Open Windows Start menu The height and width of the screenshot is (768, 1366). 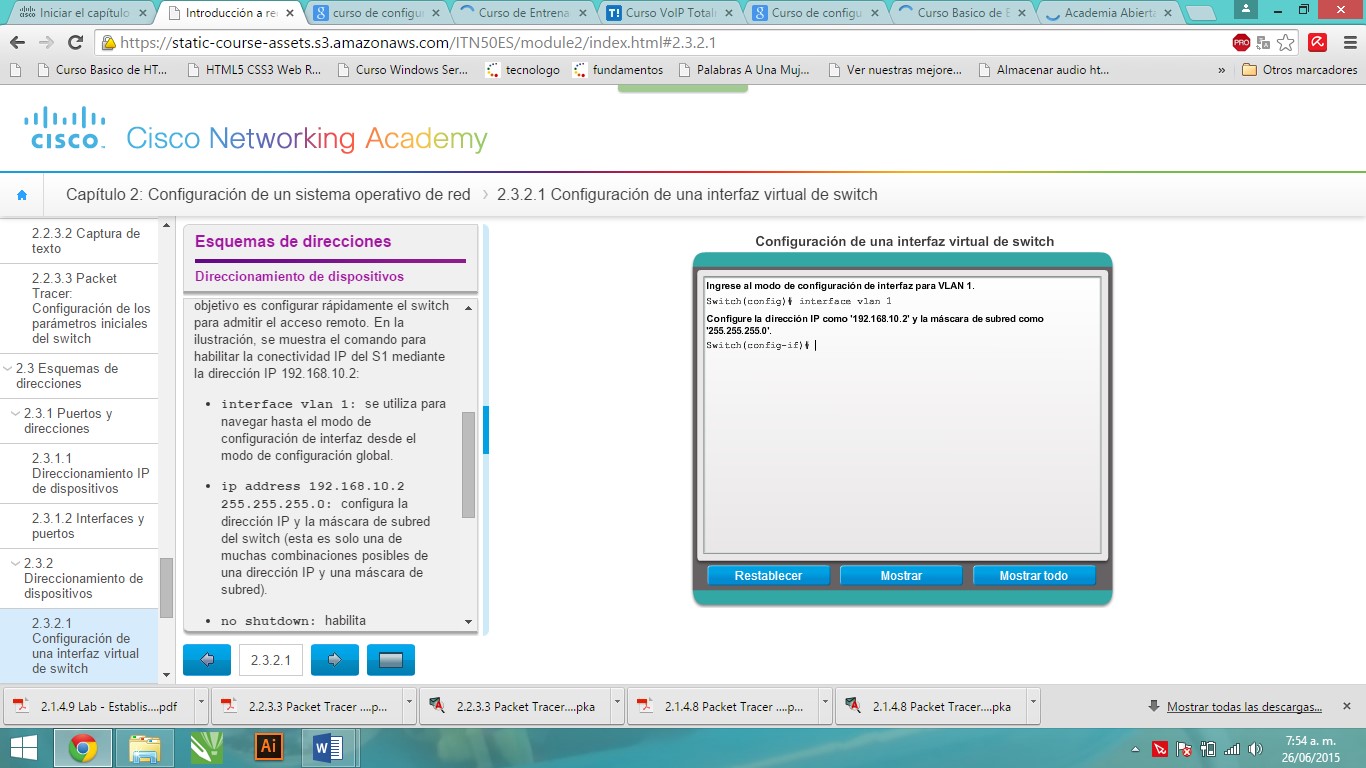pyautogui.click(x=24, y=747)
